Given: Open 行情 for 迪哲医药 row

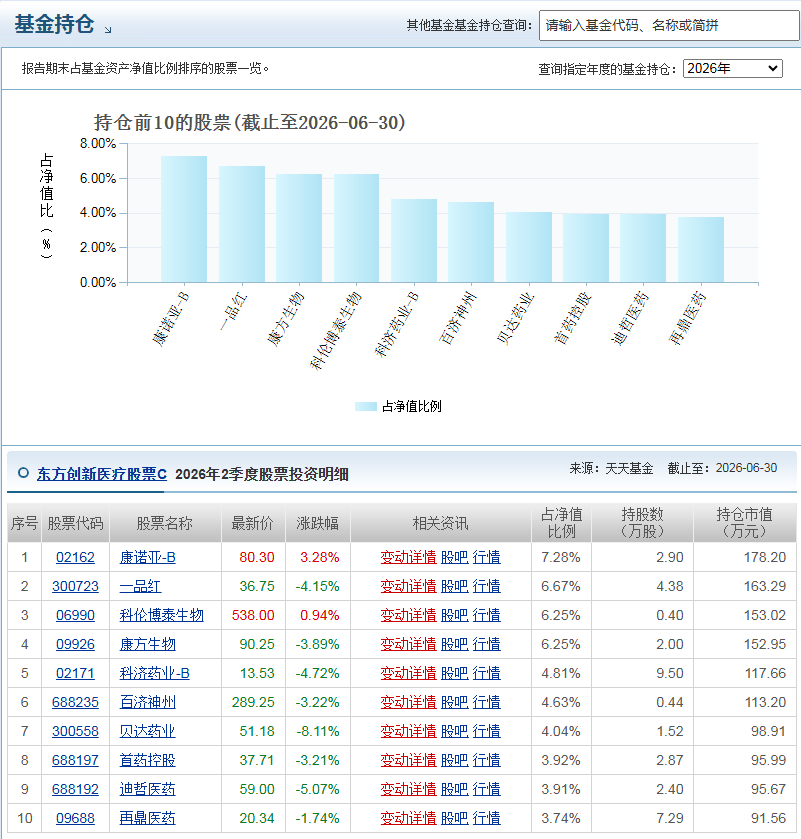Looking at the screenshot, I should point(486,789).
